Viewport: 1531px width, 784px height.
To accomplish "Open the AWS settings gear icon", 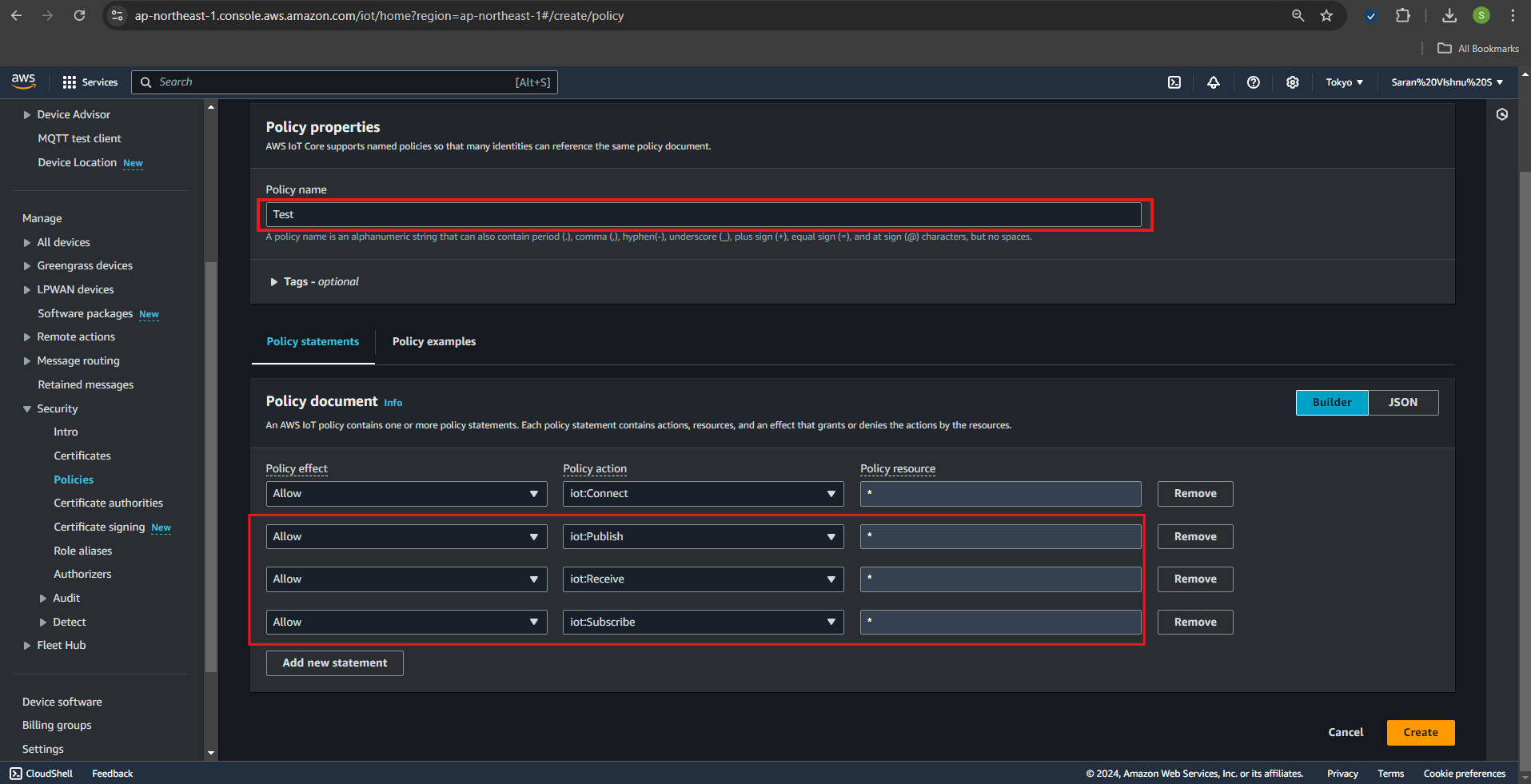I will coord(1292,82).
